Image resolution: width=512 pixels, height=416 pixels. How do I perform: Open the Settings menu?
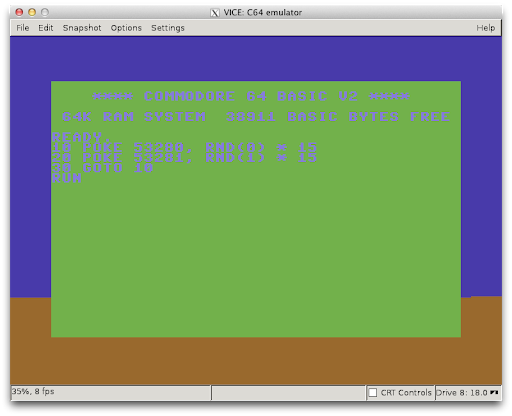click(x=168, y=28)
